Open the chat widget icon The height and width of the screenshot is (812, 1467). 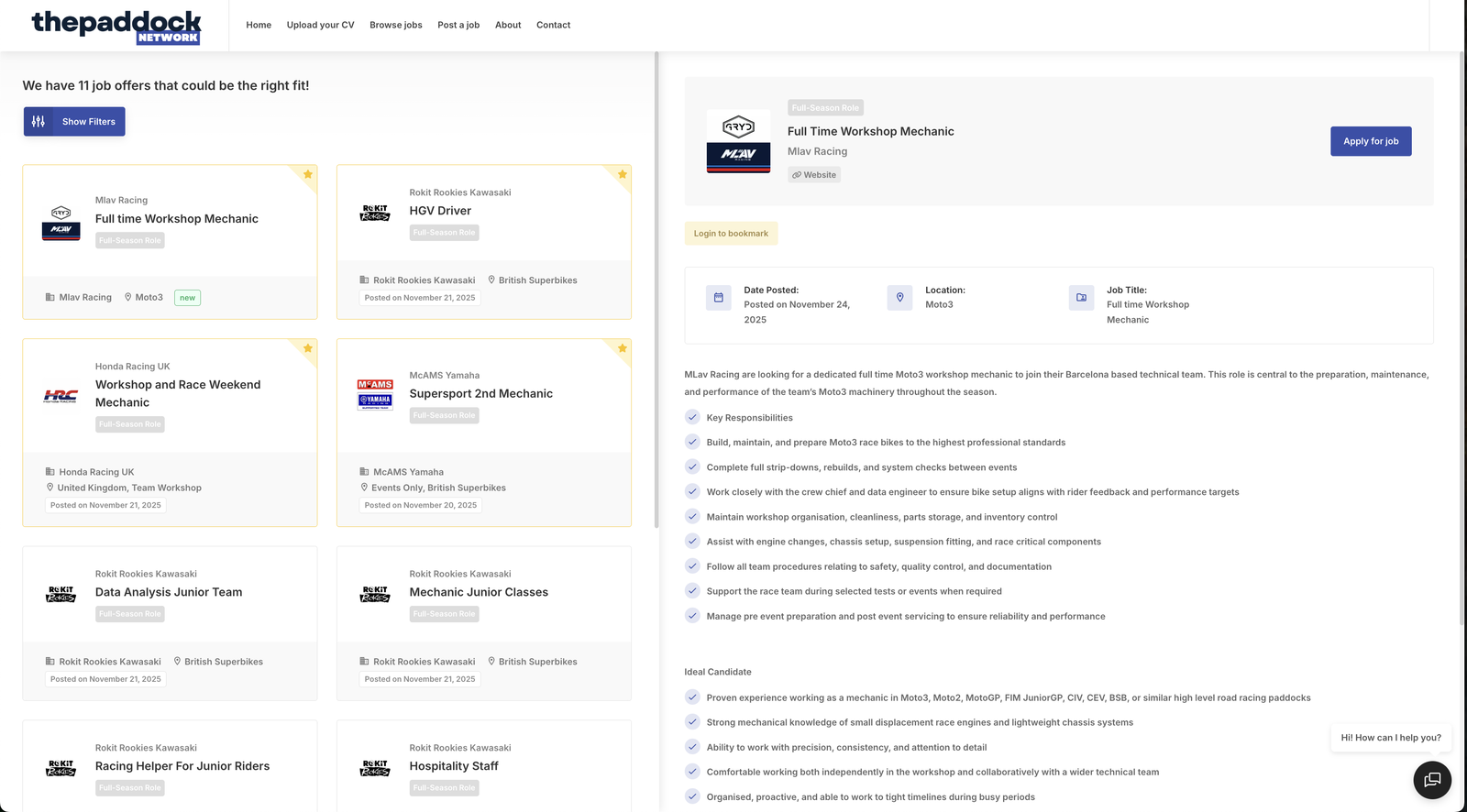coord(1432,780)
